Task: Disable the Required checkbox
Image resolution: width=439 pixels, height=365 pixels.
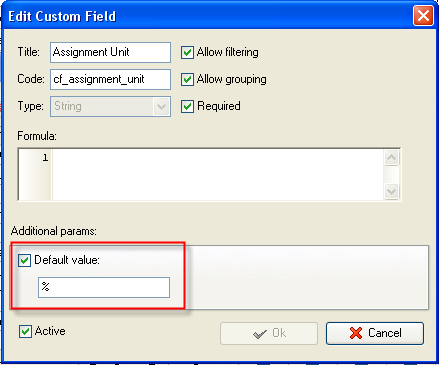Action: pyautogui.click(x=187, y=106)
